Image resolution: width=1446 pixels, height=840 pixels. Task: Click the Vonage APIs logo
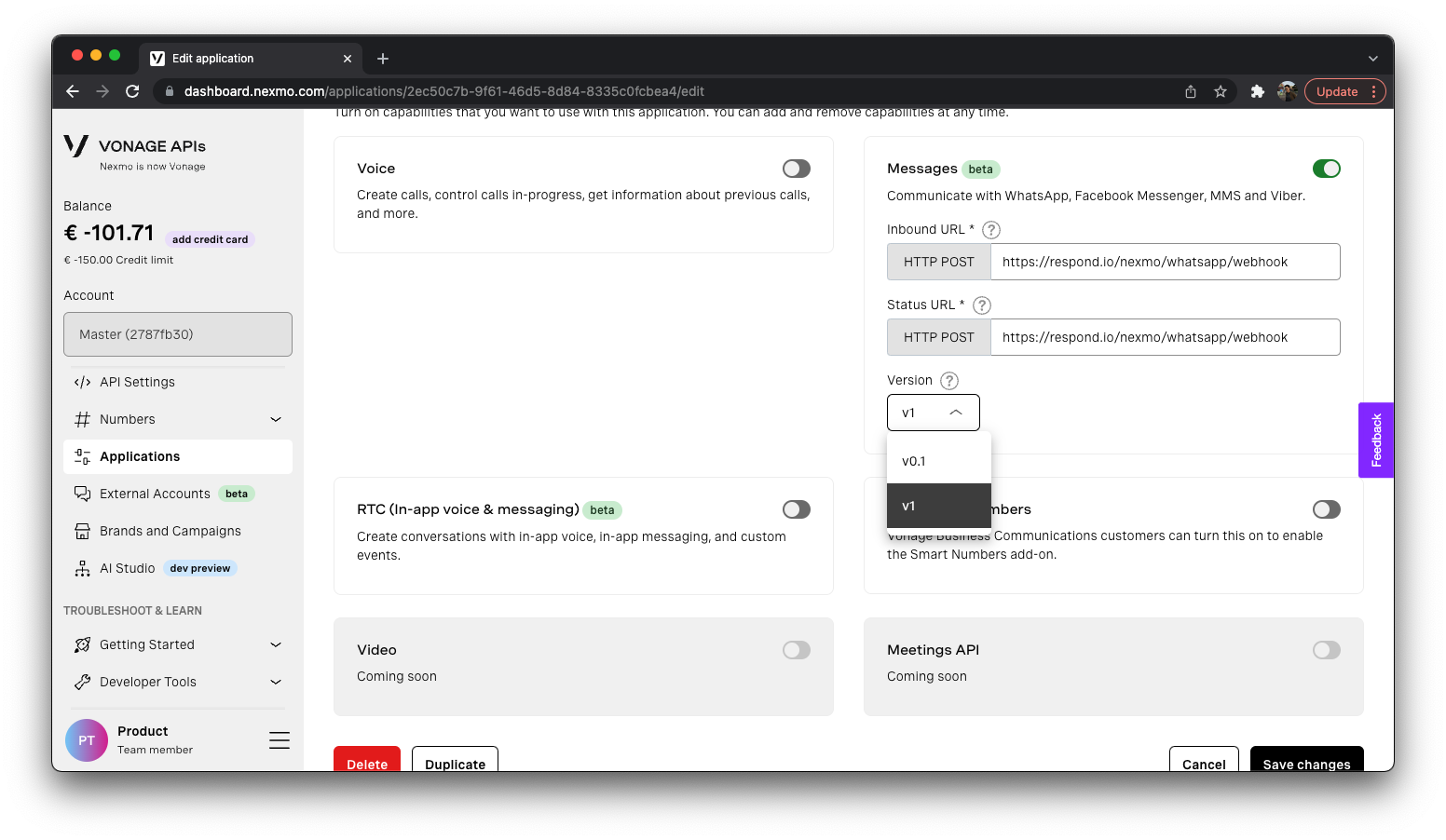click(135, 153)
